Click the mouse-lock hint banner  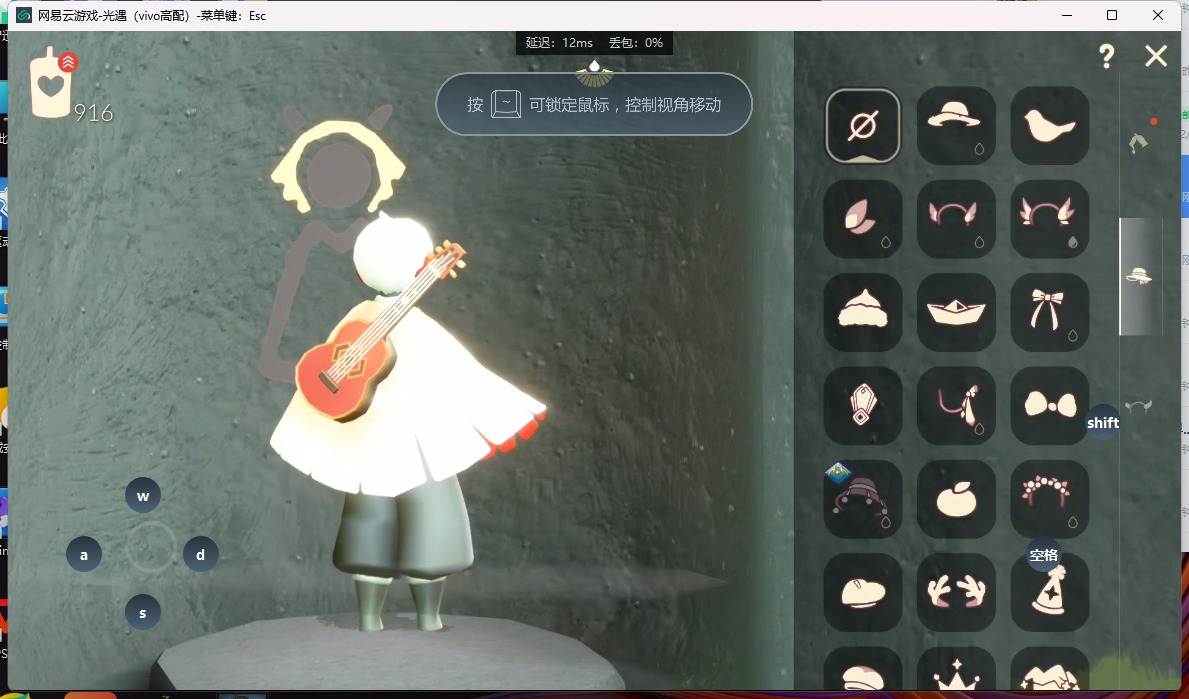(x=594, y=104)
